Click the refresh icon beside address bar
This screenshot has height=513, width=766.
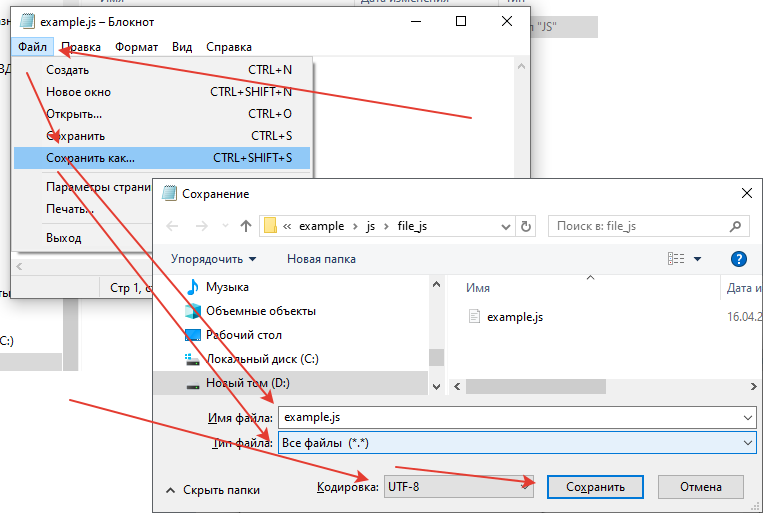528,226
